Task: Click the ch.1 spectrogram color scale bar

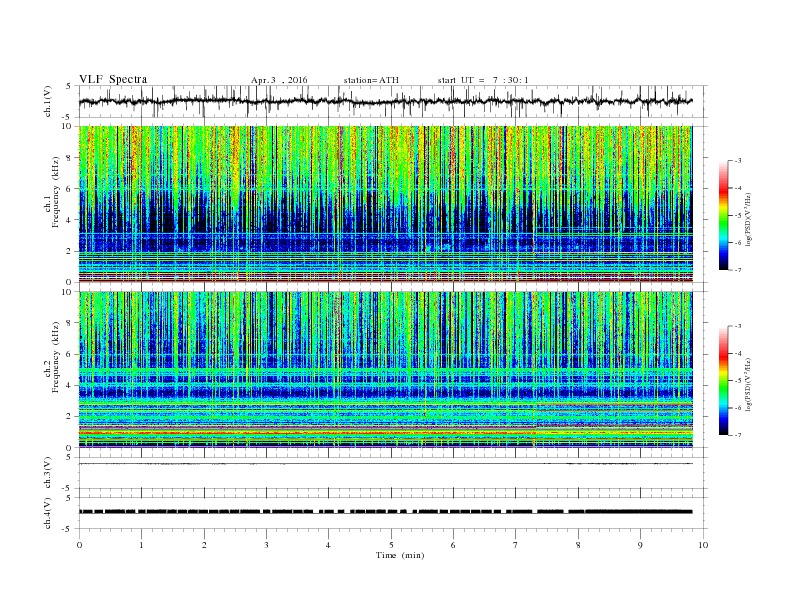Action: point(724,215)
